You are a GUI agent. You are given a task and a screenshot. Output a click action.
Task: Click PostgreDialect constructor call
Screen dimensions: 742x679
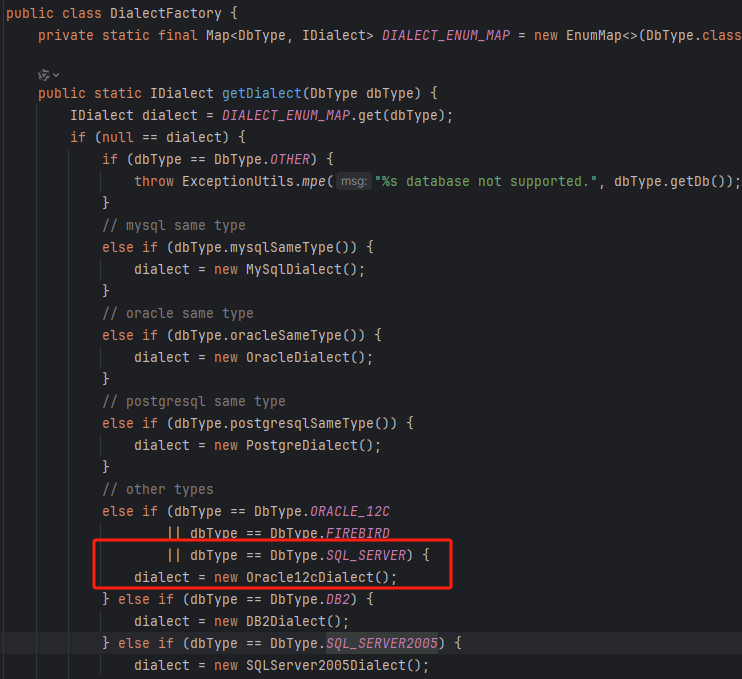point(312,445)
